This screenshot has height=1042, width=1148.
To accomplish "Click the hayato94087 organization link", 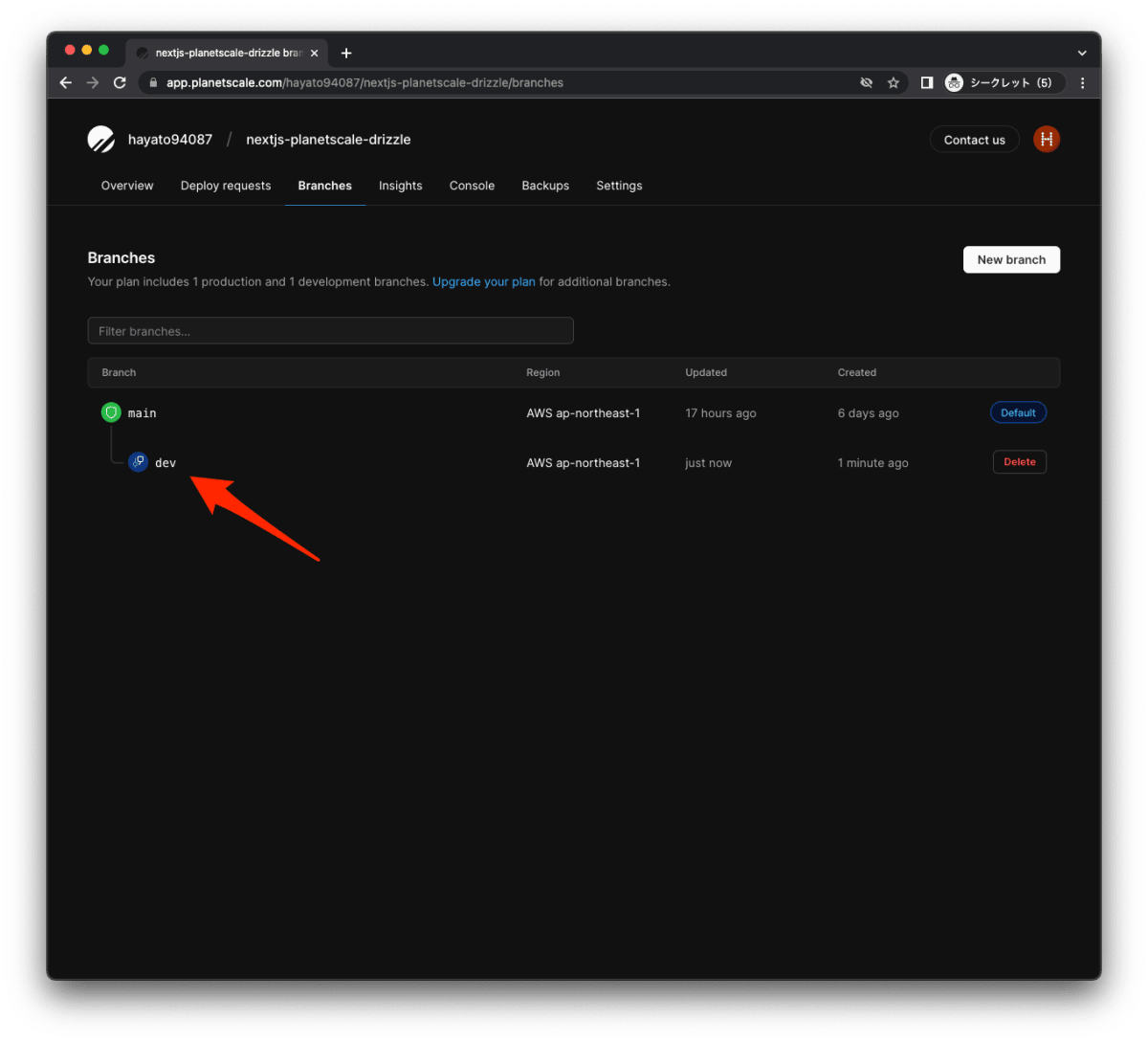I will [x=170, y=140].
